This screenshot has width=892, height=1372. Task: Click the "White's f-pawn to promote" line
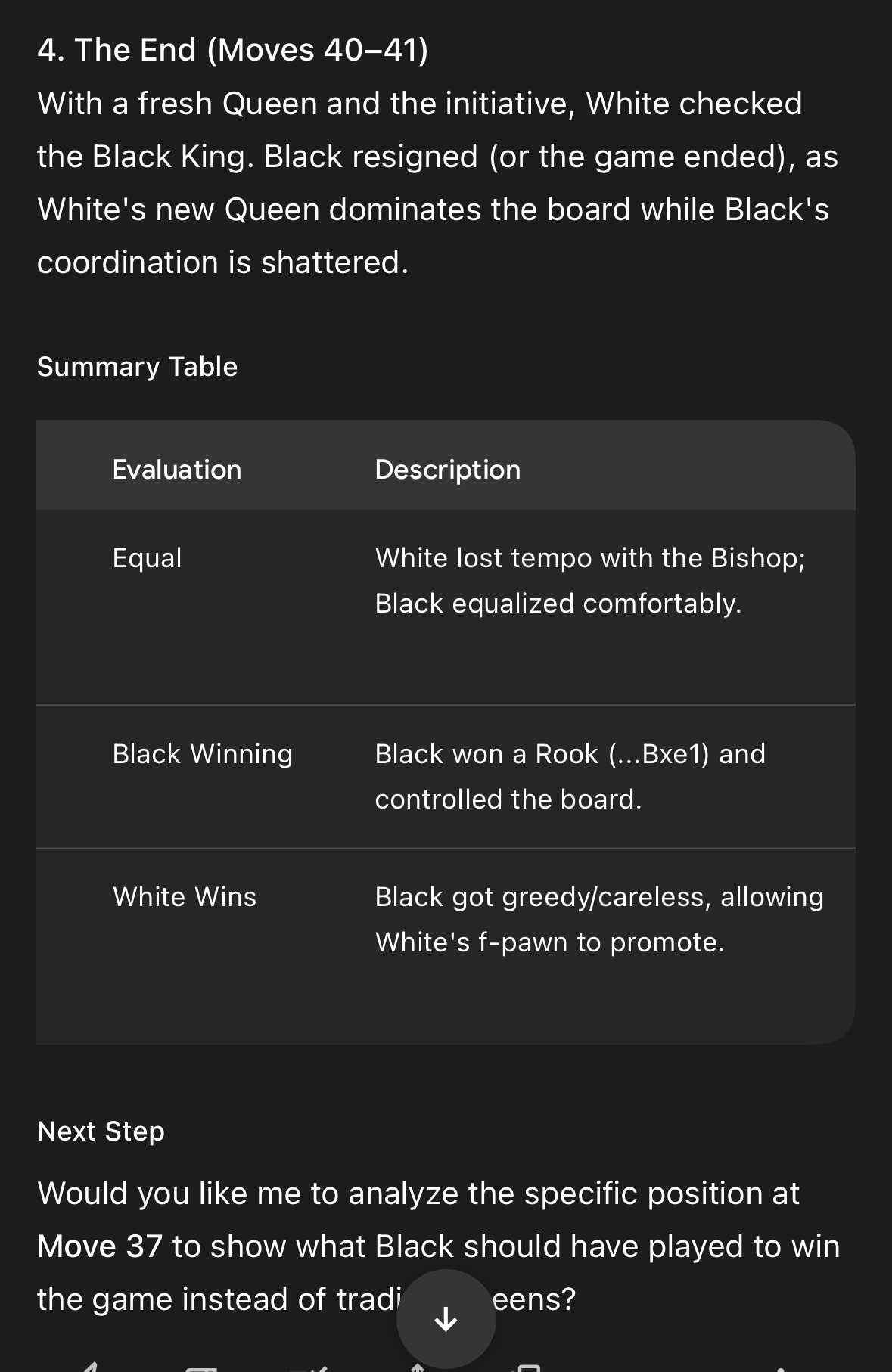point(549,942)
